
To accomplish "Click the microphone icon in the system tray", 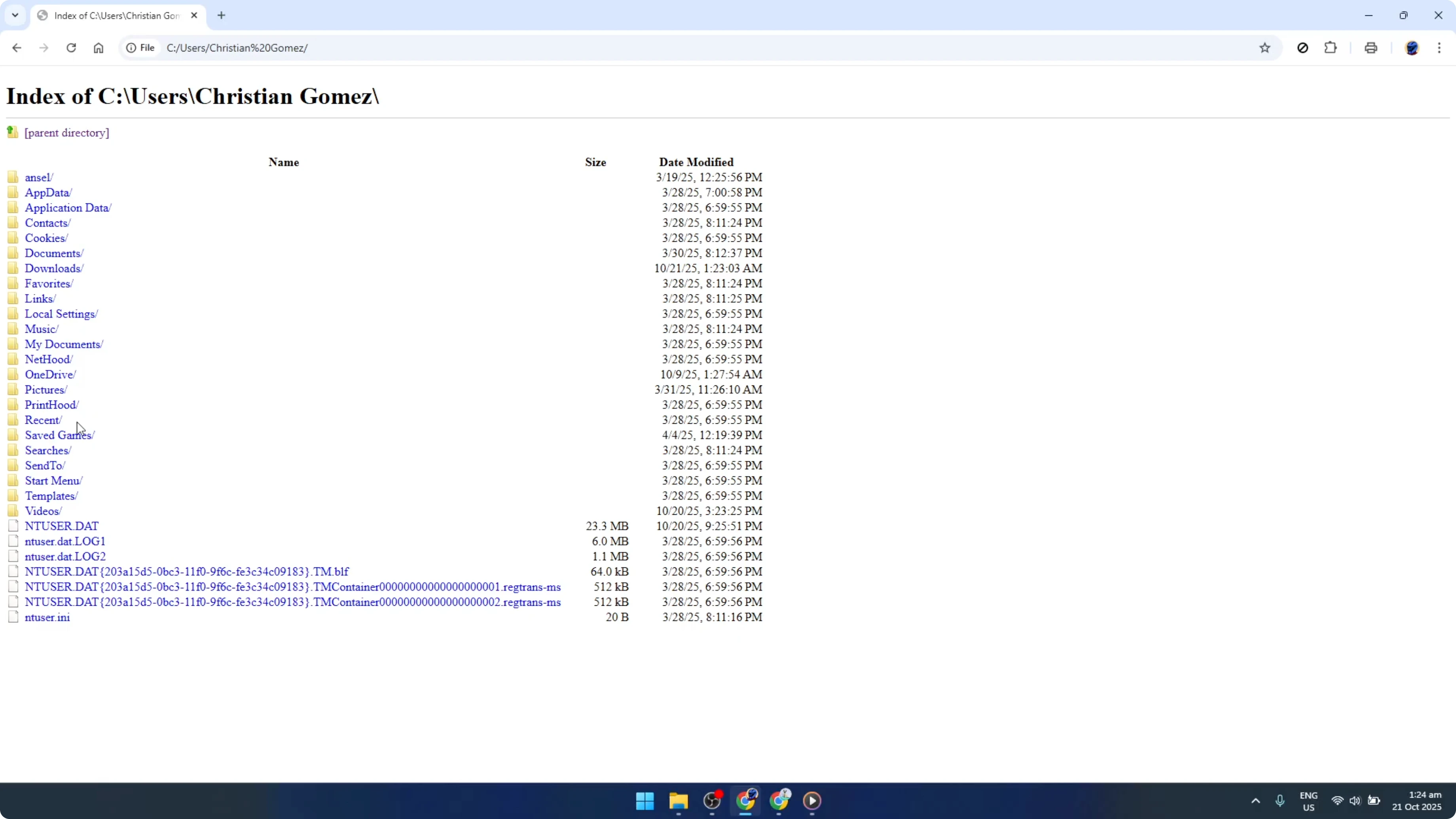I will pyautogui.click(x=1280, y=801).
